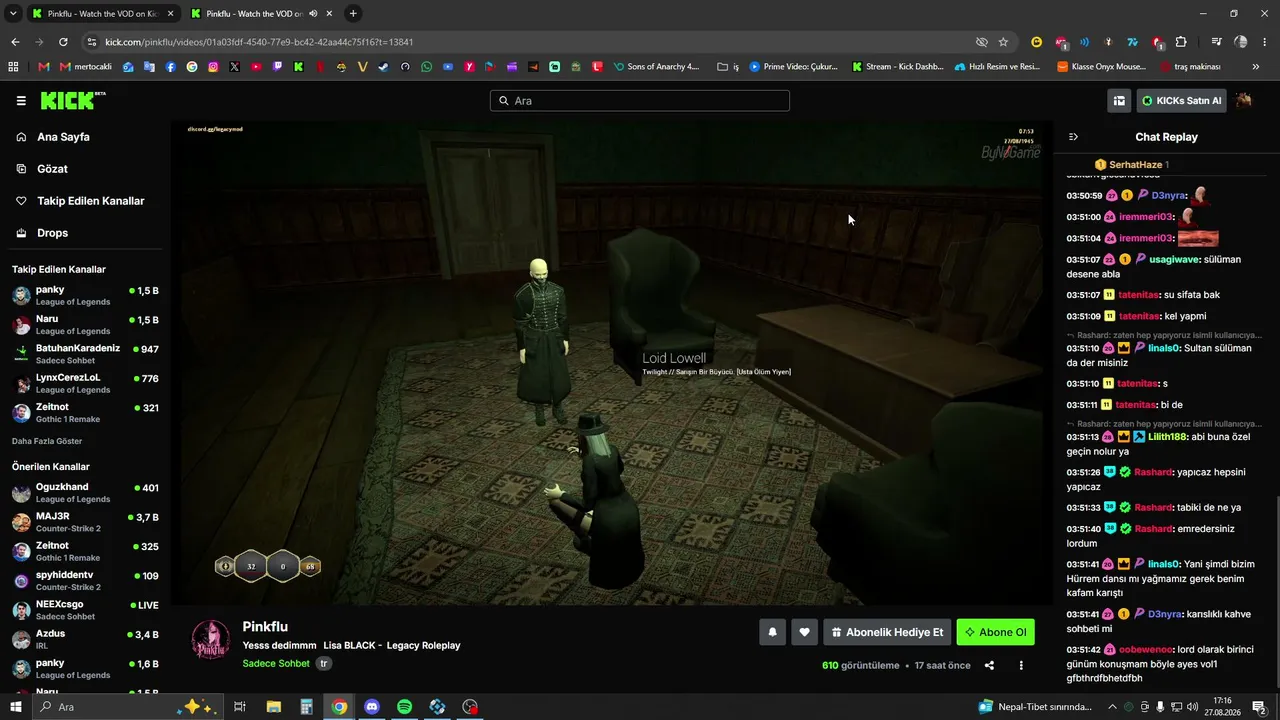The width and height of the screenshot is (1280, 720).
Task: Open the Chrome extensions puzzle menu
Action: point(1181,42)
